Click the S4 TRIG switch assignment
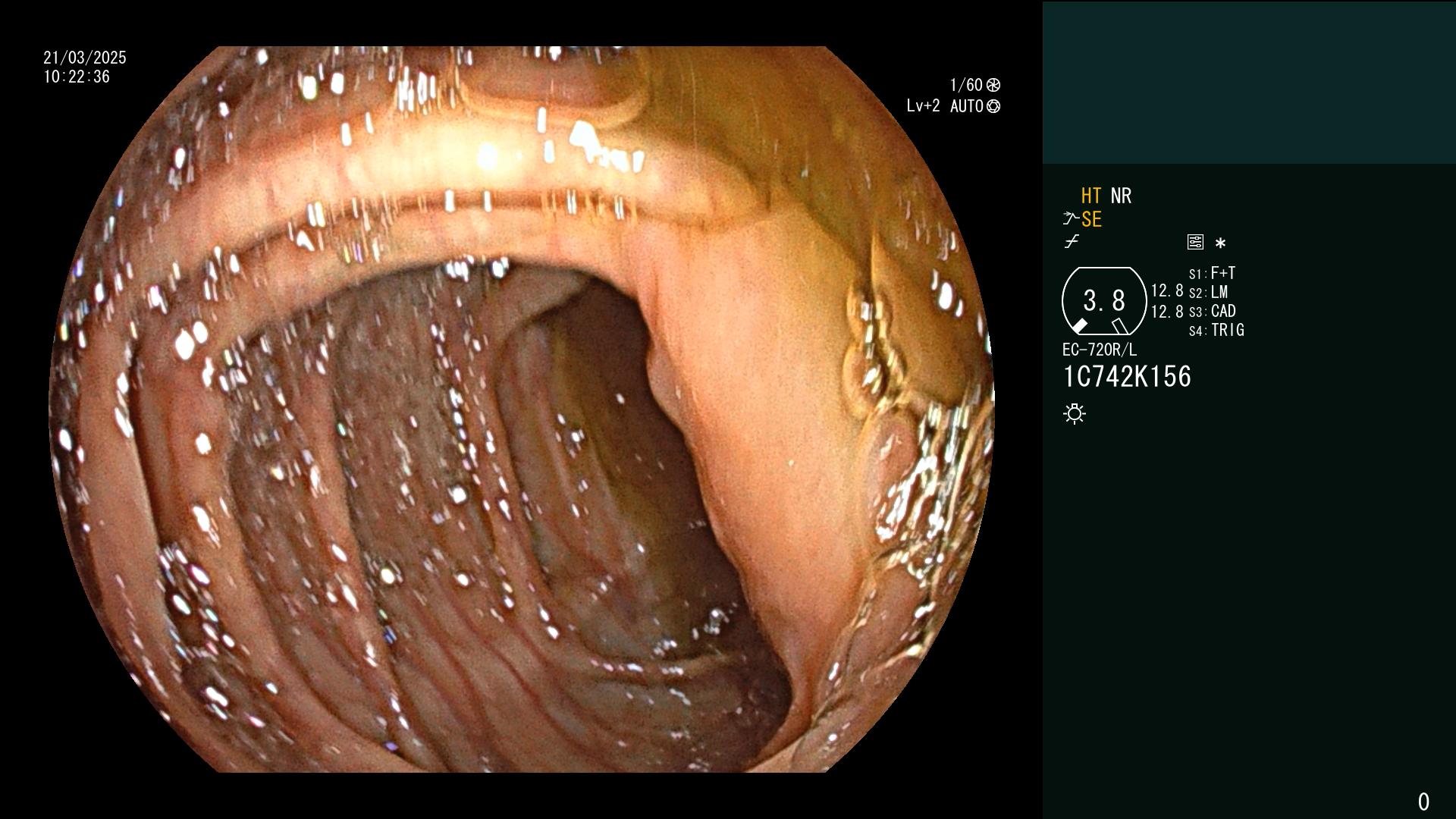Screen dimensions: 1456x819 1216,330
